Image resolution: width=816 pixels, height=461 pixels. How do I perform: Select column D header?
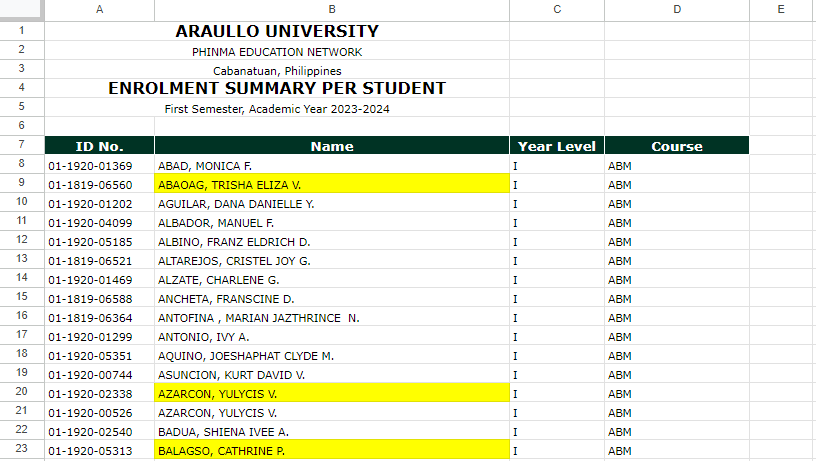click(x=676, y=9)
